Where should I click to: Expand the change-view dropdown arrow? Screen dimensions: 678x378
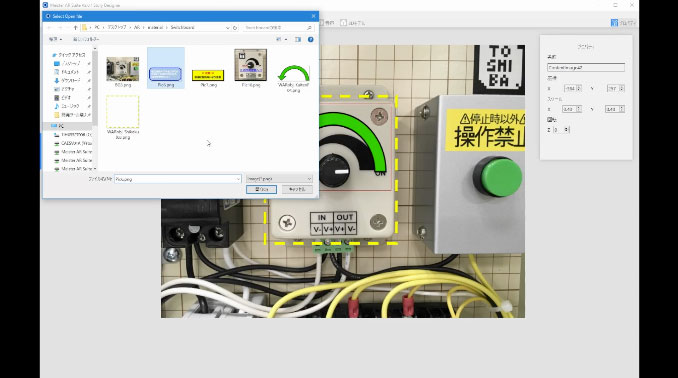point(286,39)
